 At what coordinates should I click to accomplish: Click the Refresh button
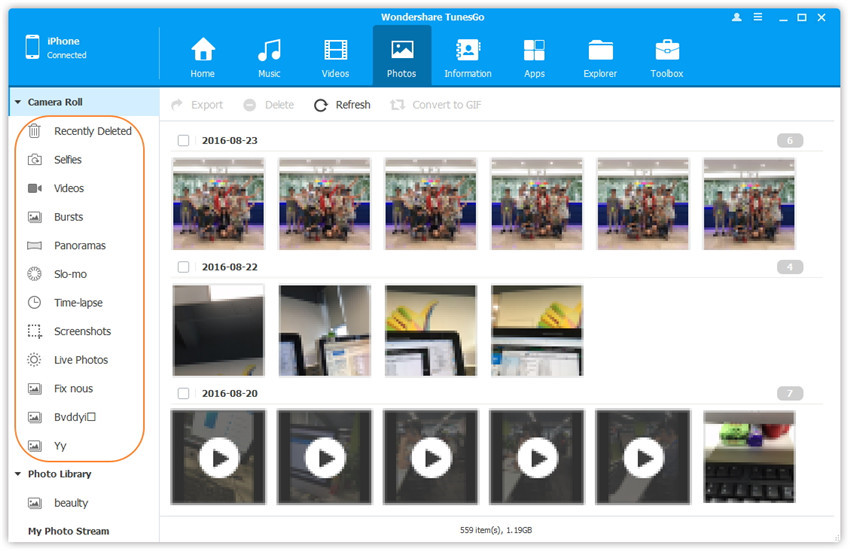coord(342,105)
